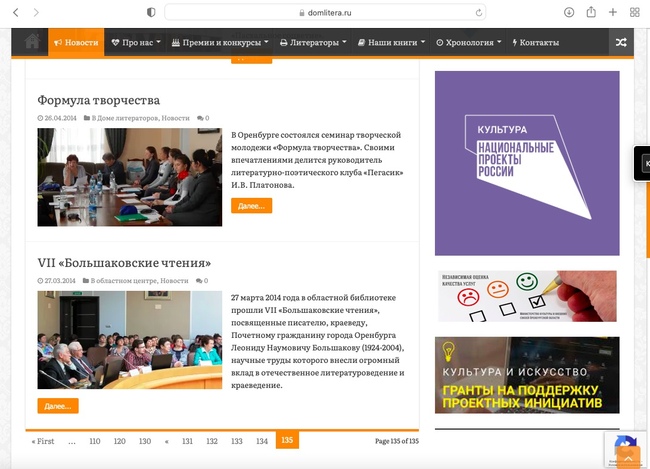Click the shuffle random article icon

[x=620, y=42]
